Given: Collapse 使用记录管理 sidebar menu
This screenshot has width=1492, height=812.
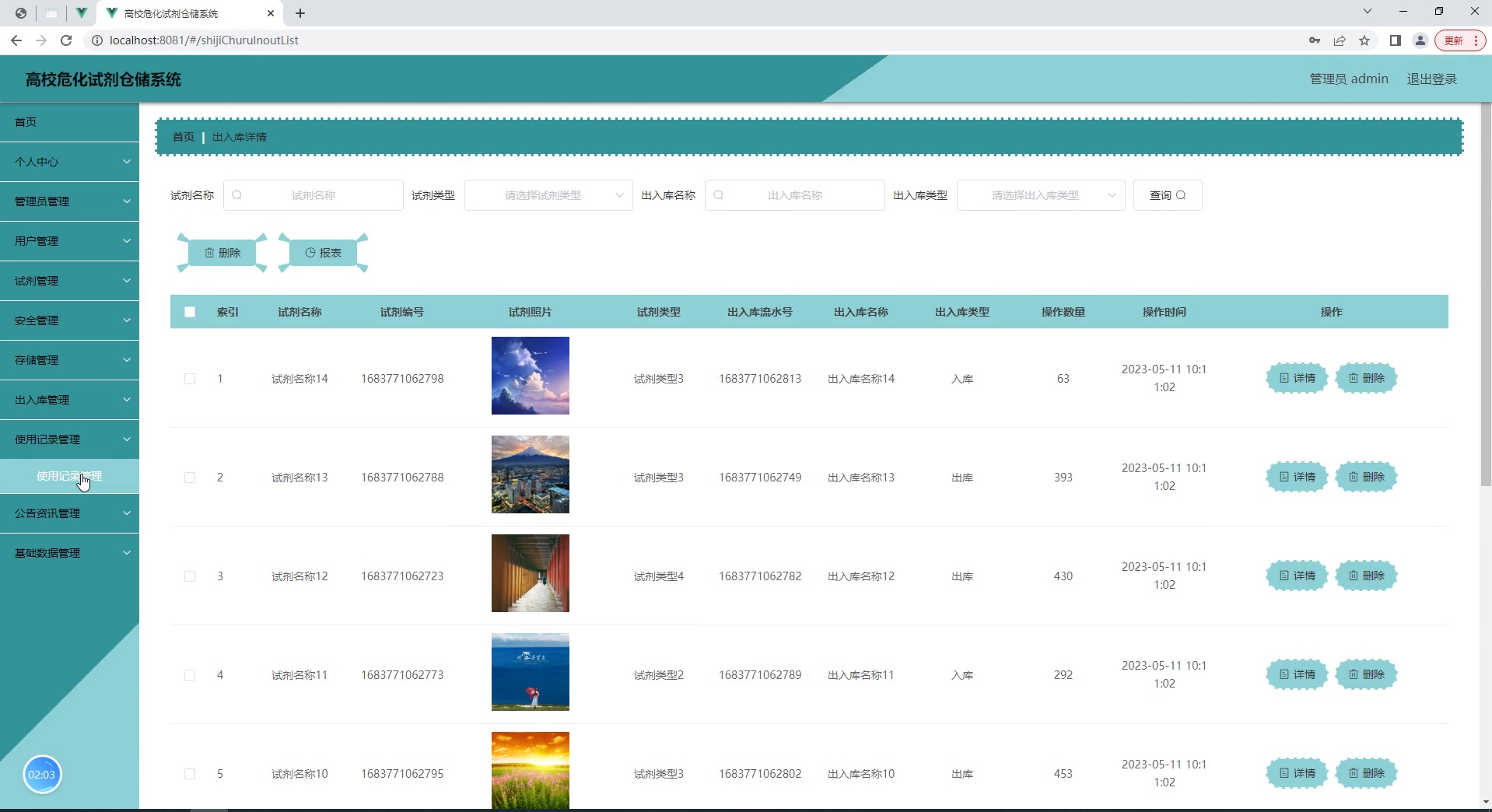Looking at the screenshot, I should tap(69, 439).
